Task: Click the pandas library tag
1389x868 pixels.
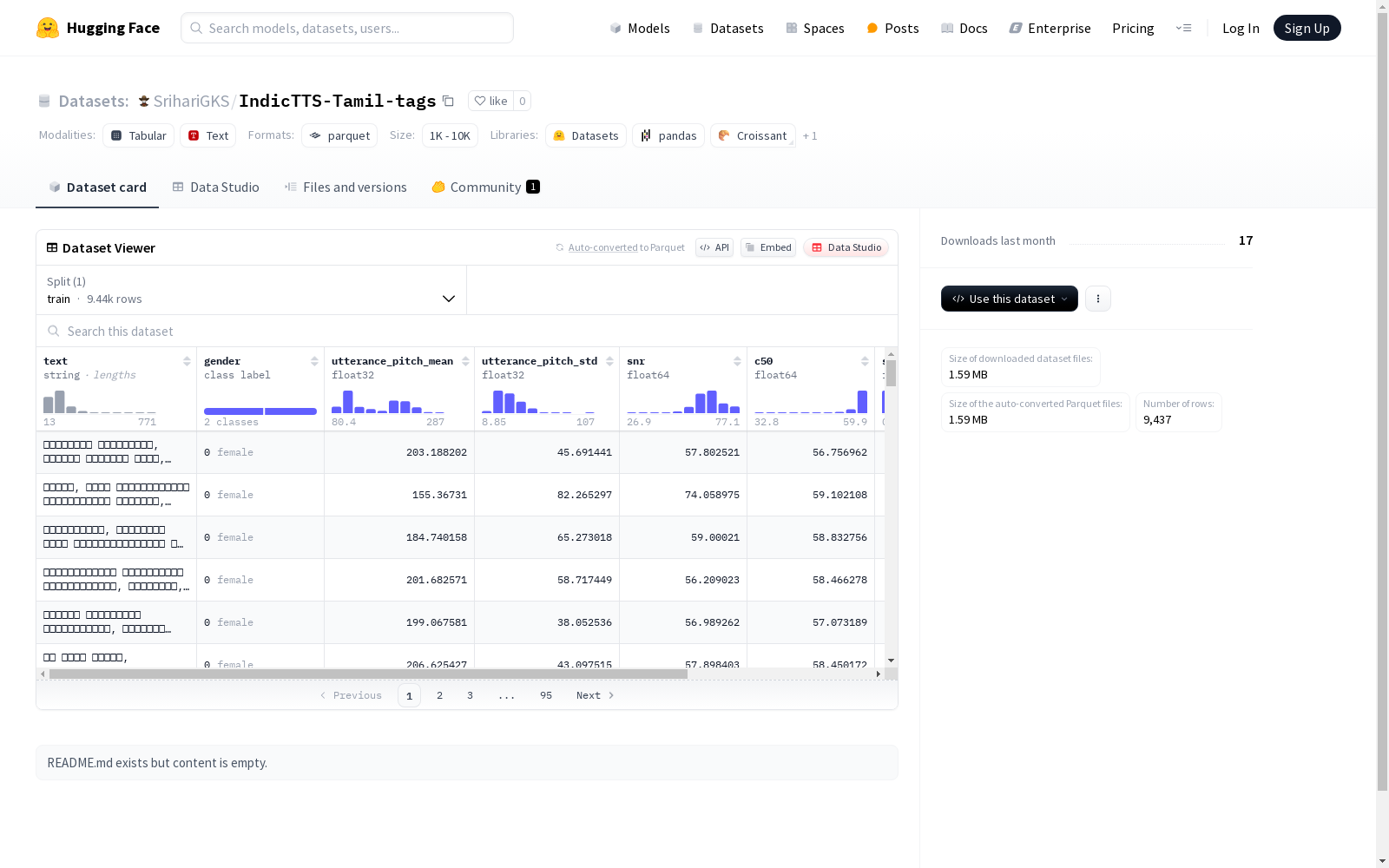Action: coord(668,135)
